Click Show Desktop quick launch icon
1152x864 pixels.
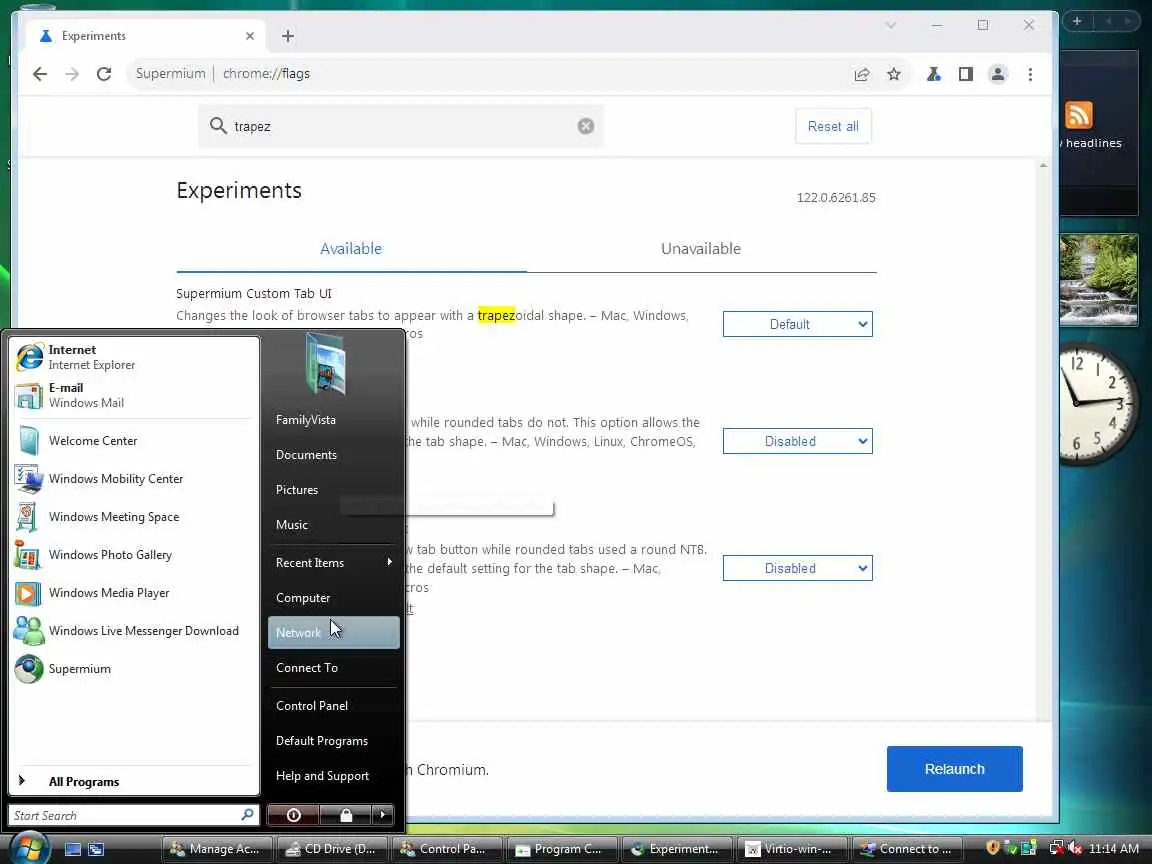click(x=73, y=849)
